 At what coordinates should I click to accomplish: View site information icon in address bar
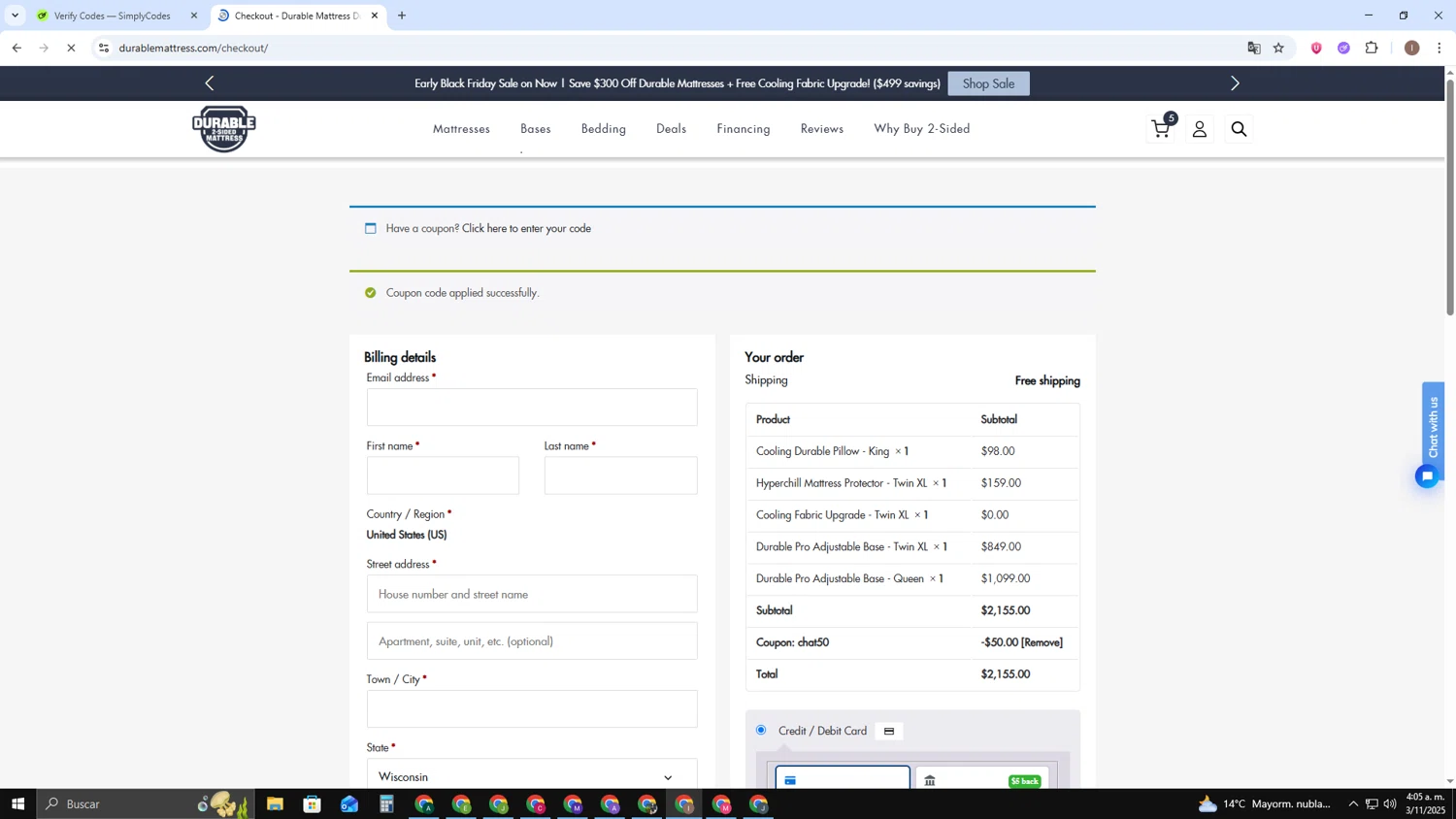(104, 48)
